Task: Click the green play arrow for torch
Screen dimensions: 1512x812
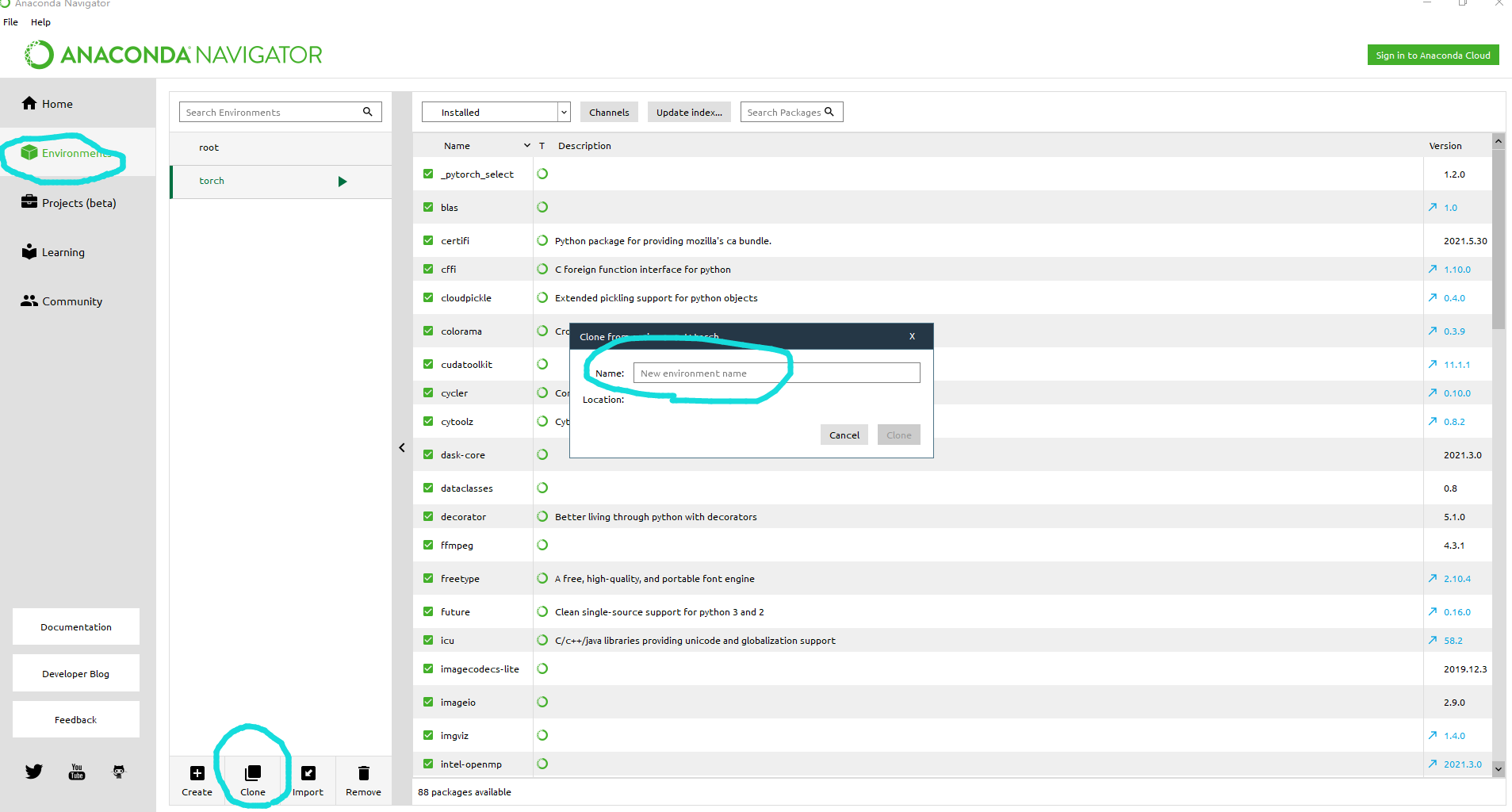Action: pyautogui.click(x=343, y=182)
